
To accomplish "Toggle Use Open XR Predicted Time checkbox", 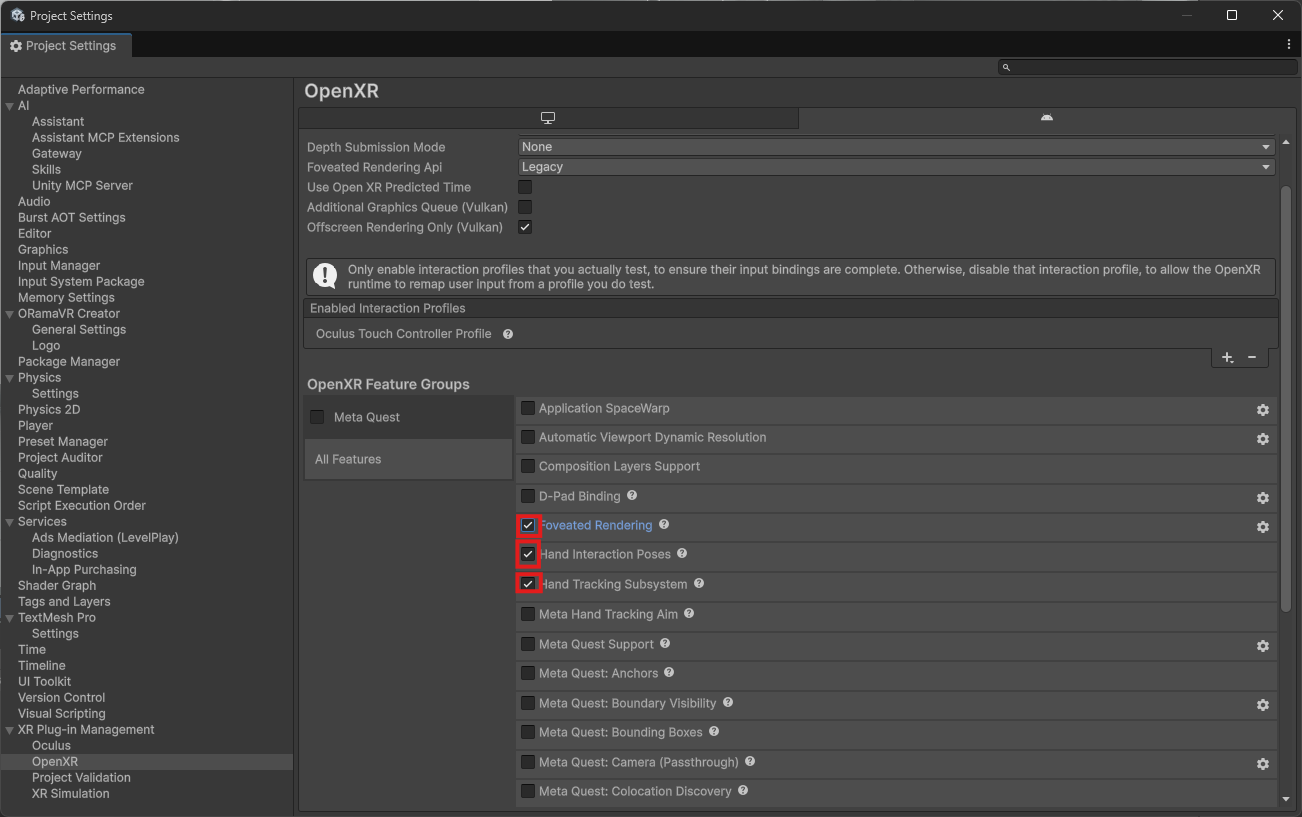I will tap(525, 187).
